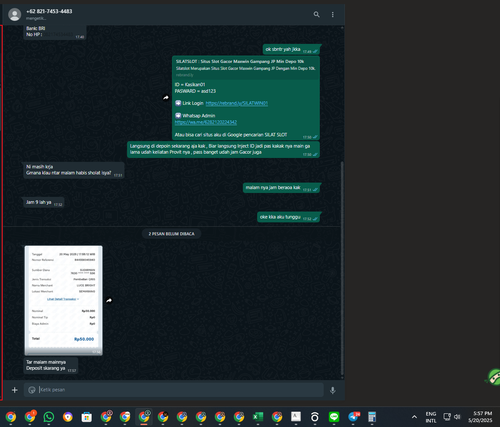Open Calculator from the taskbar
The width and height of the screenshot is (500, 427).
(372, 417)
